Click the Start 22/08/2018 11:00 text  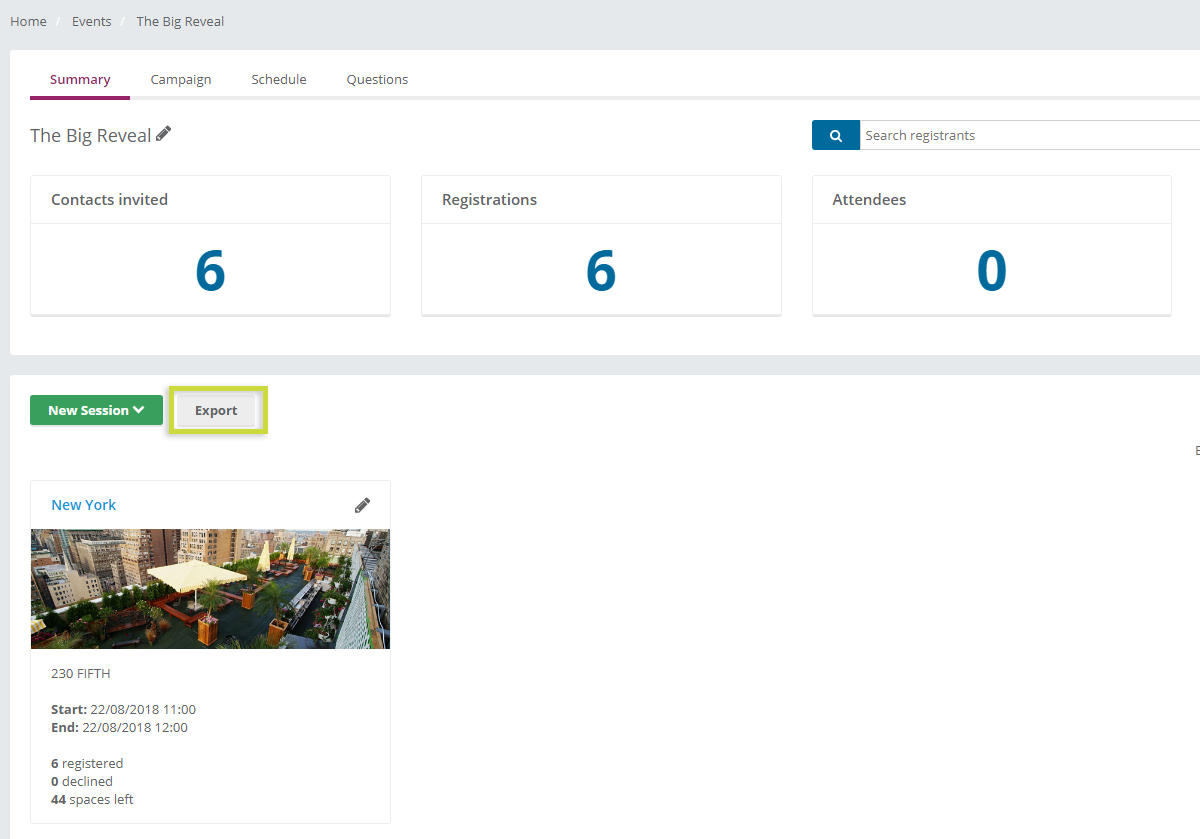123,709
